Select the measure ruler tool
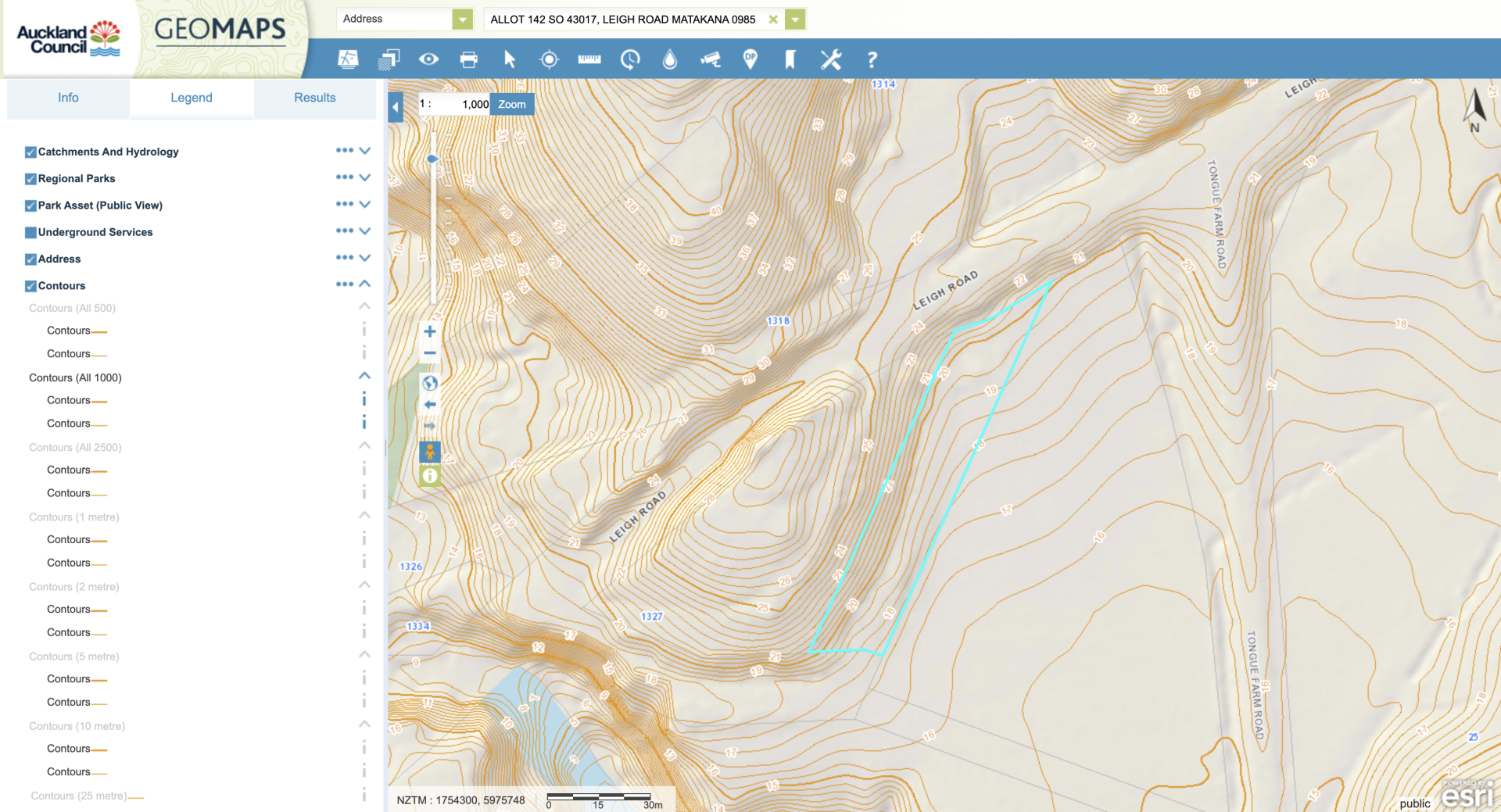This screenshot has height=812, width=1501. [589, 59]
